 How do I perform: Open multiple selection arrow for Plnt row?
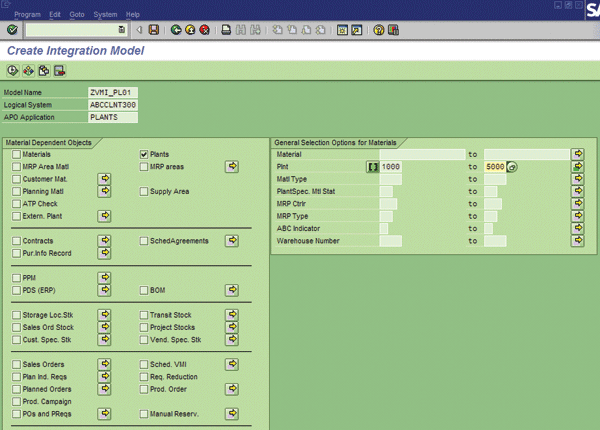coord(578,166)
